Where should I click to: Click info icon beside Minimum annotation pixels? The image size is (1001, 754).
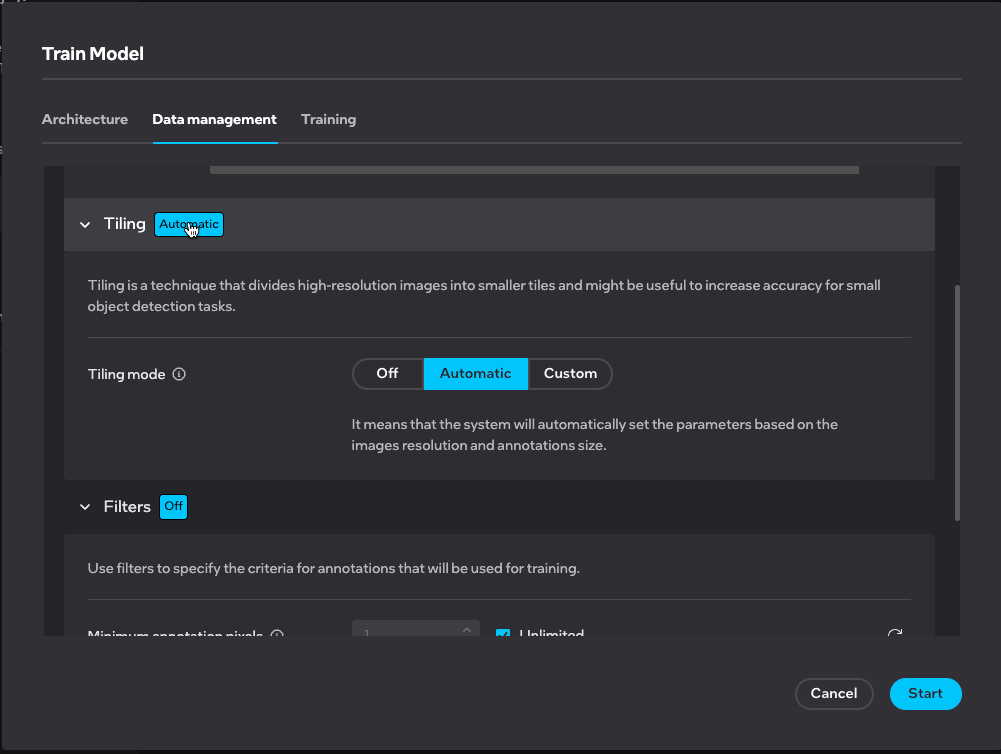coord(277,634)
